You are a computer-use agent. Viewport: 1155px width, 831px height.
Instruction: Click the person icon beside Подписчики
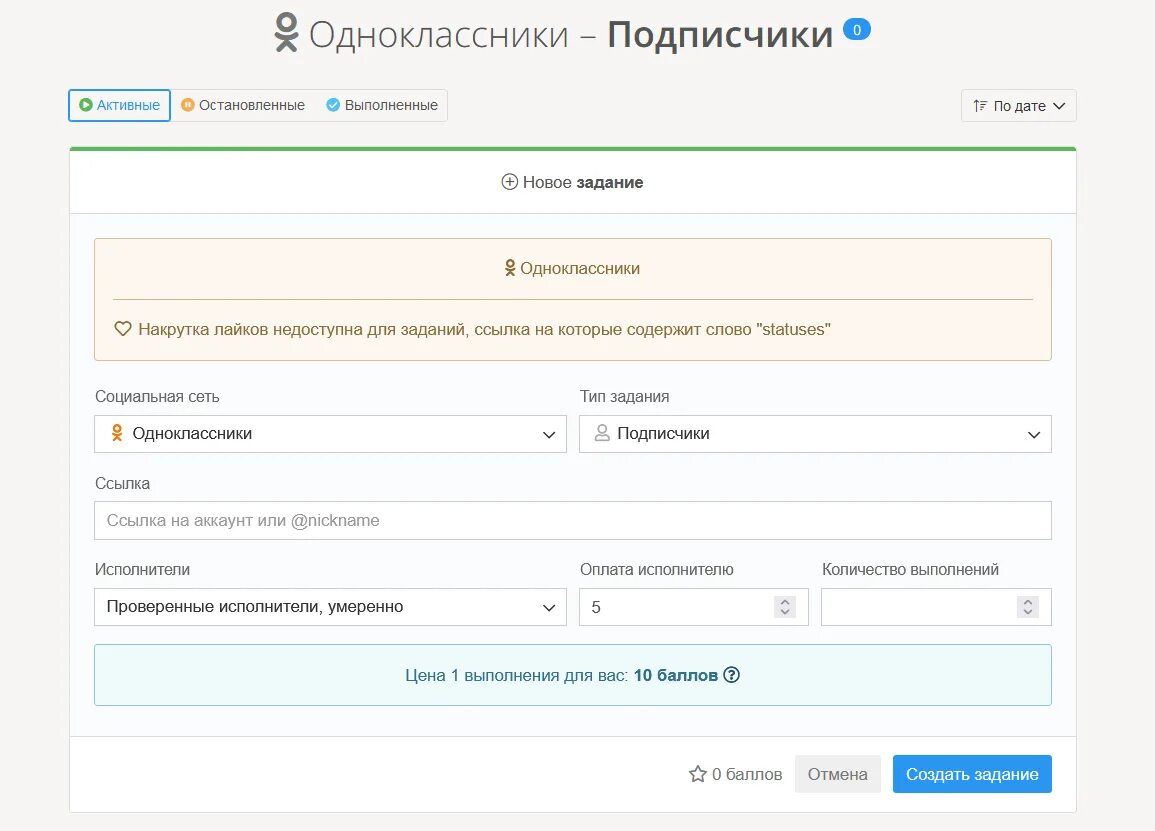click(602, 433)
